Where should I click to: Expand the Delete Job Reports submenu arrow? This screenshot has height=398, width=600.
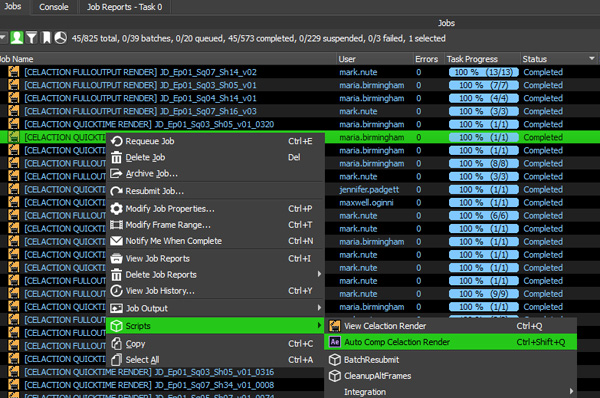point(319,274)
